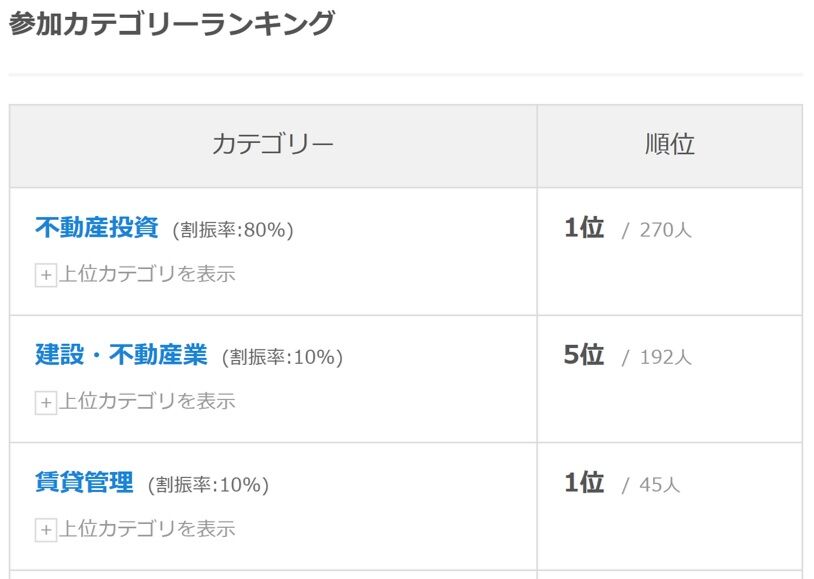The image size is (814, 579).
Task: Expand 上位カテゴリを表示 text for 不動産投資
Action: (x=146, y=274)
